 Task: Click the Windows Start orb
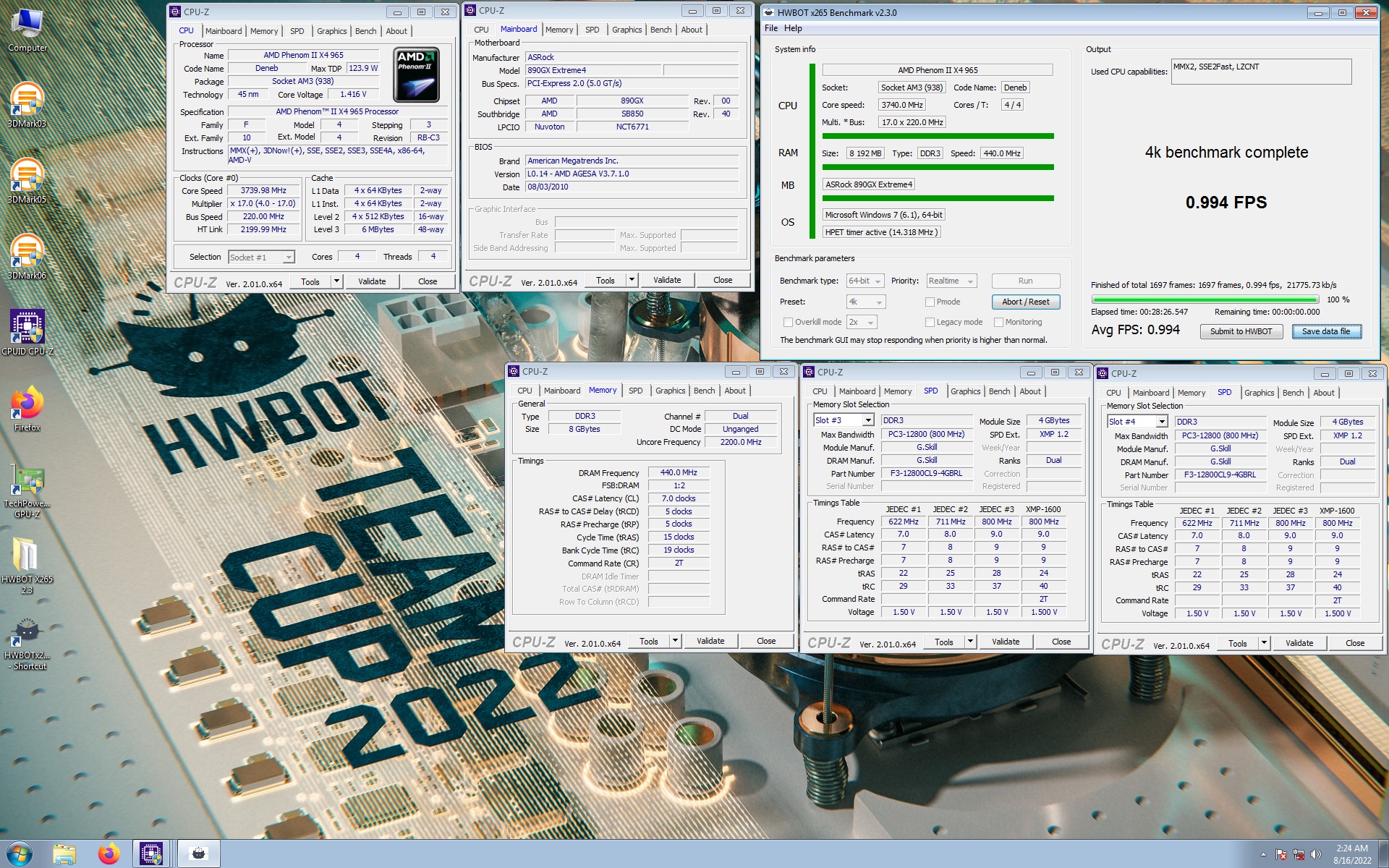point(20,854)
